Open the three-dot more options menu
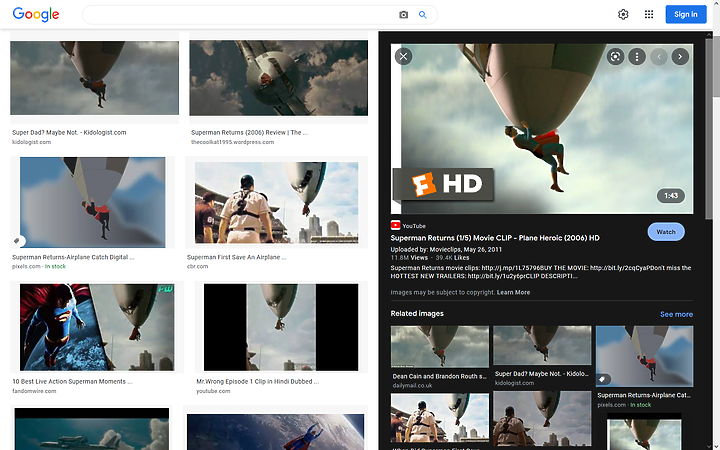720x450 pixels. [636, 56]
